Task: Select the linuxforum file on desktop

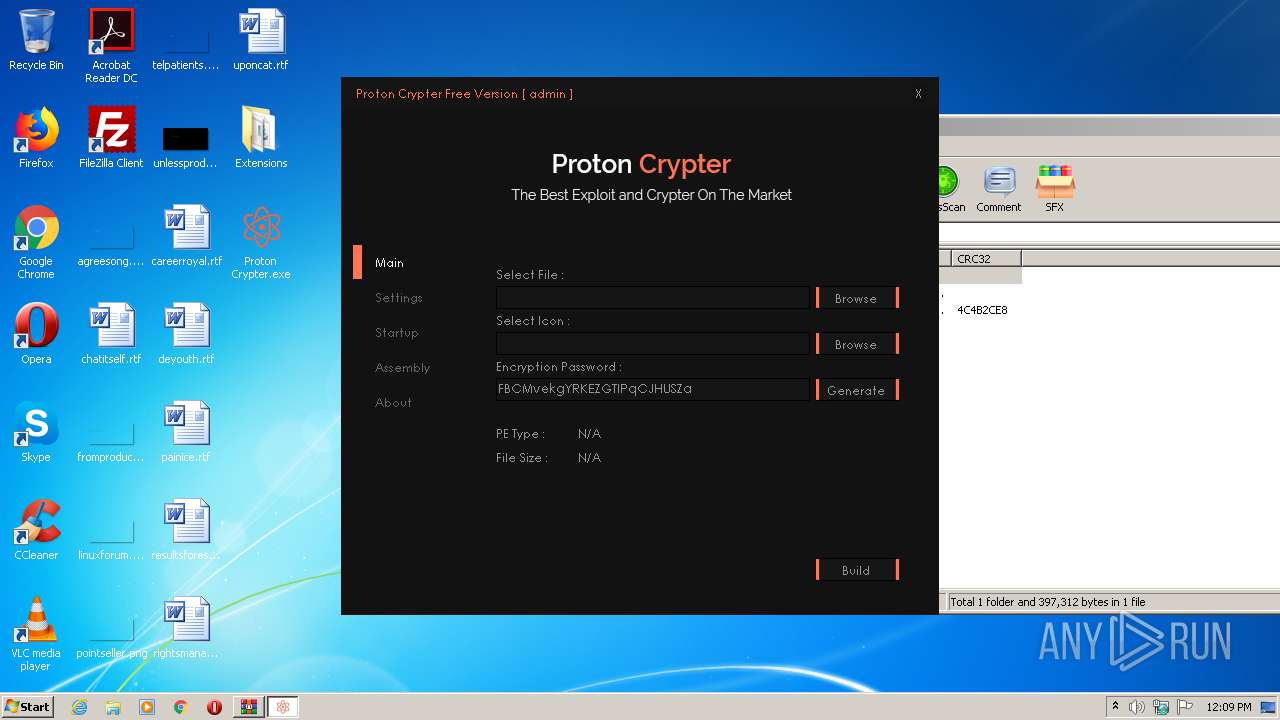Action: coord(111,538)
